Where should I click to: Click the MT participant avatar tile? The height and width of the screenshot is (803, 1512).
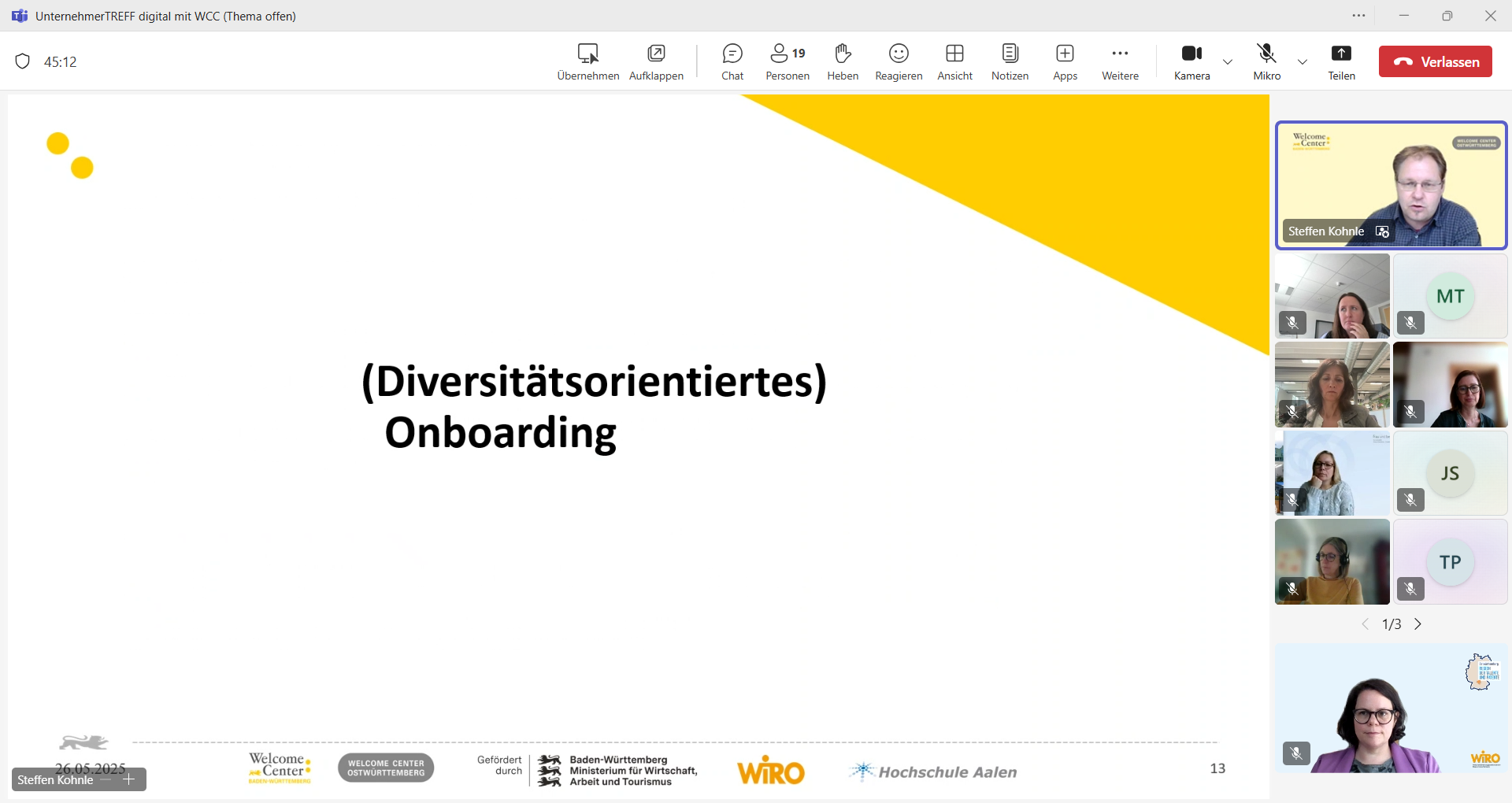(1450, 296)
